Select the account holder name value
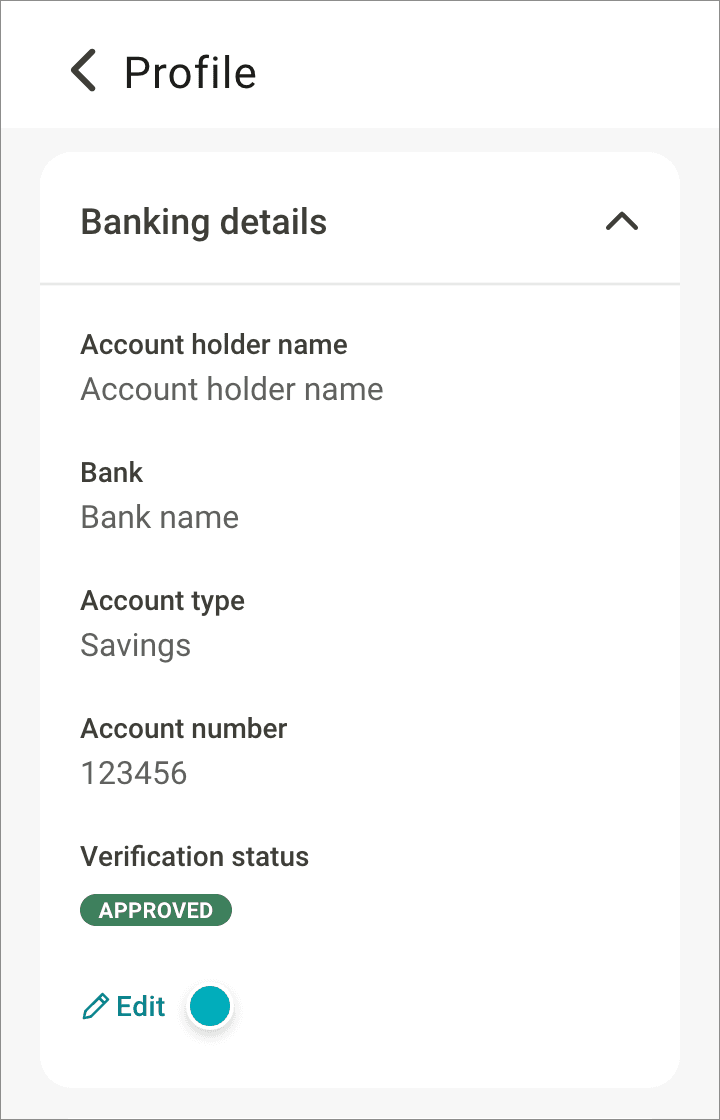 [x=232, y=389]
